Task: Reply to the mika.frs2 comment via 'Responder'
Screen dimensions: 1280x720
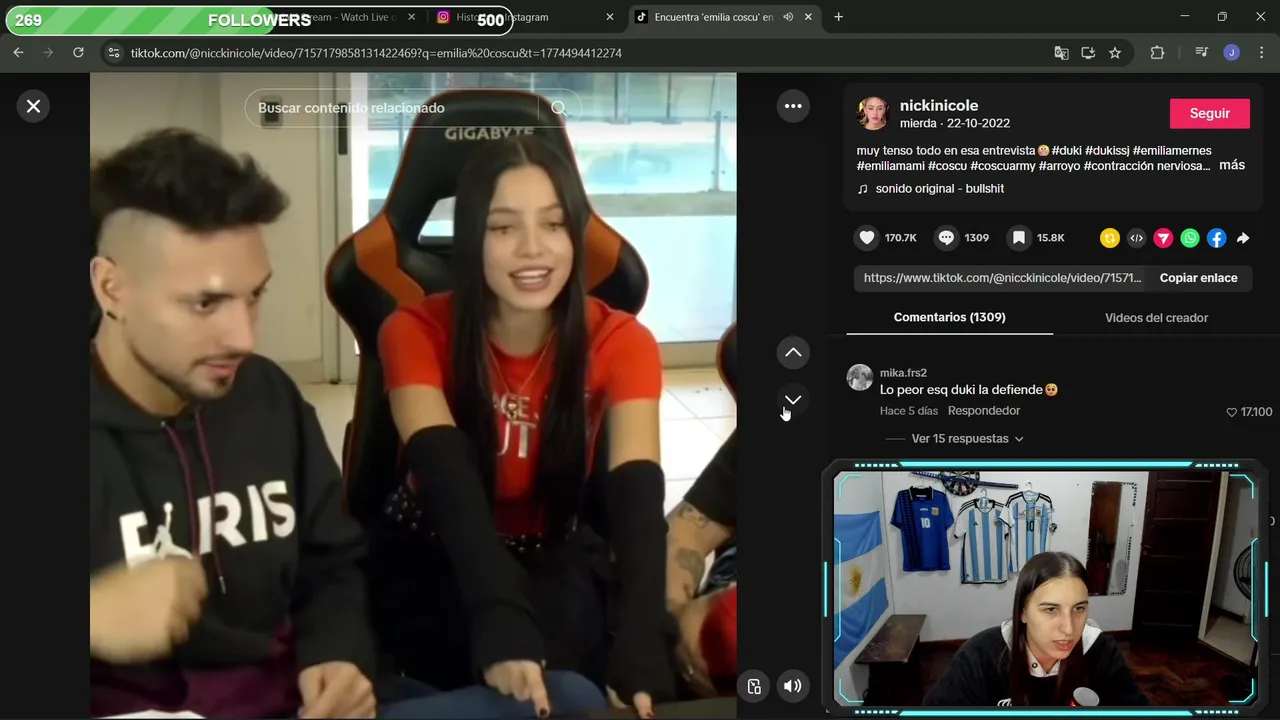Action: pos(984,411)
